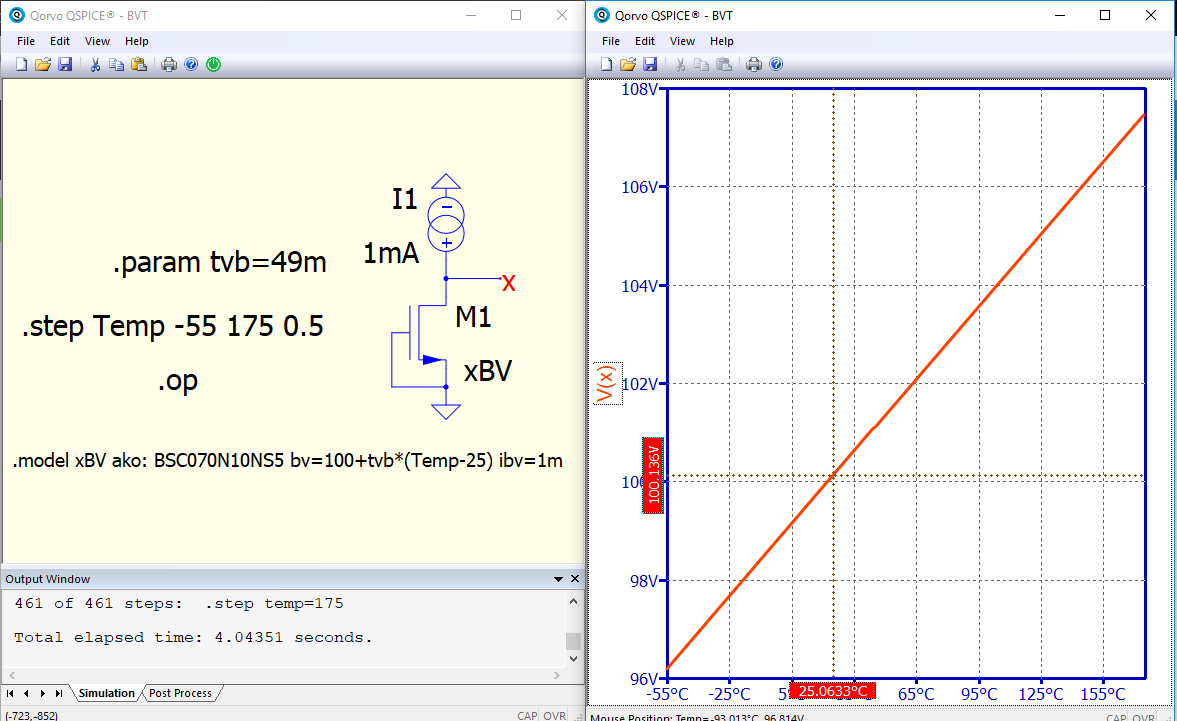Close the Output Window panel
Image resolution: width=1177 pixels, height=721 pixels.
click(575, 579)
